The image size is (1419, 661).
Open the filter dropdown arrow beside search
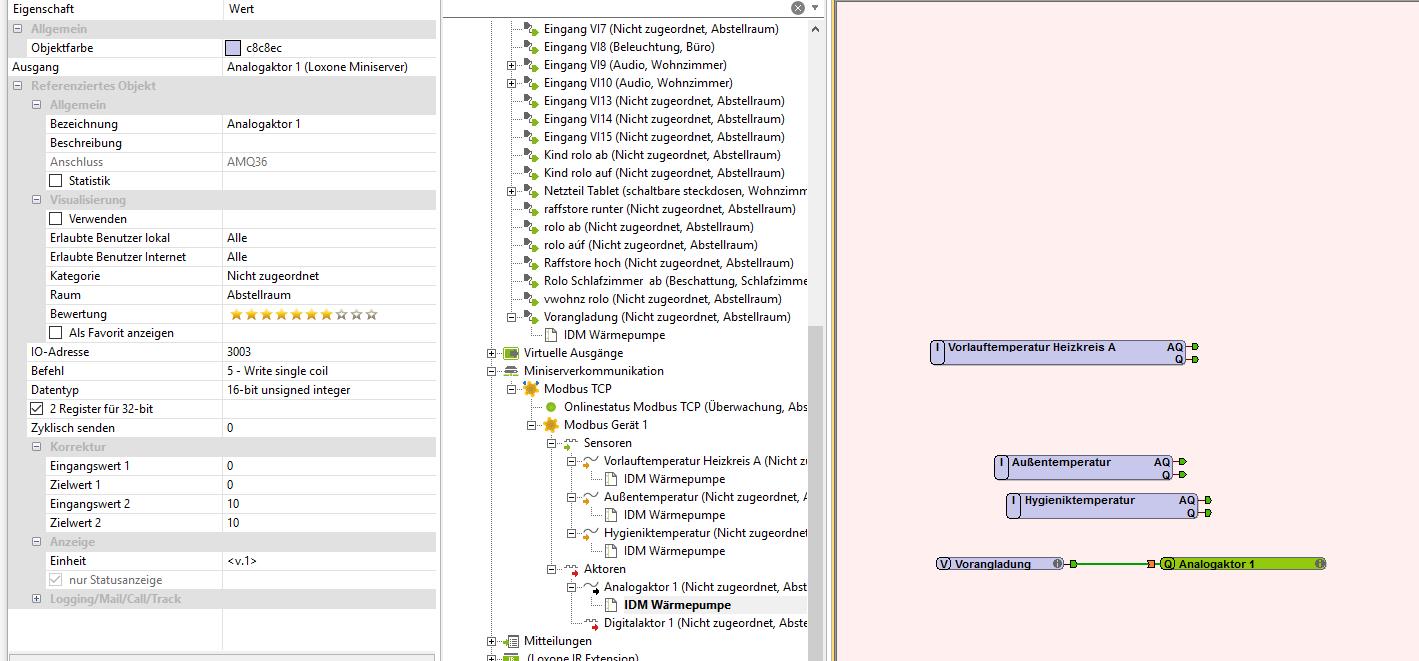coord(816,8)
